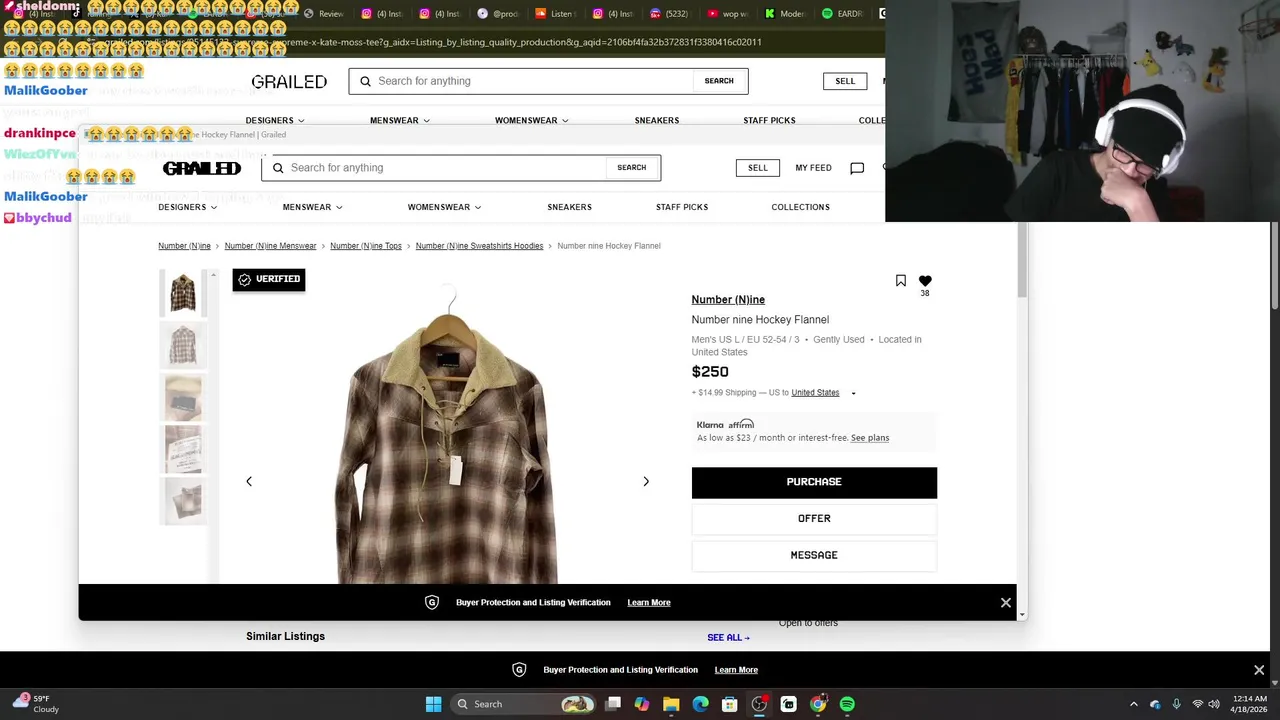
Task: Open Spotify from the taskbar
Action: pos(847,704)
